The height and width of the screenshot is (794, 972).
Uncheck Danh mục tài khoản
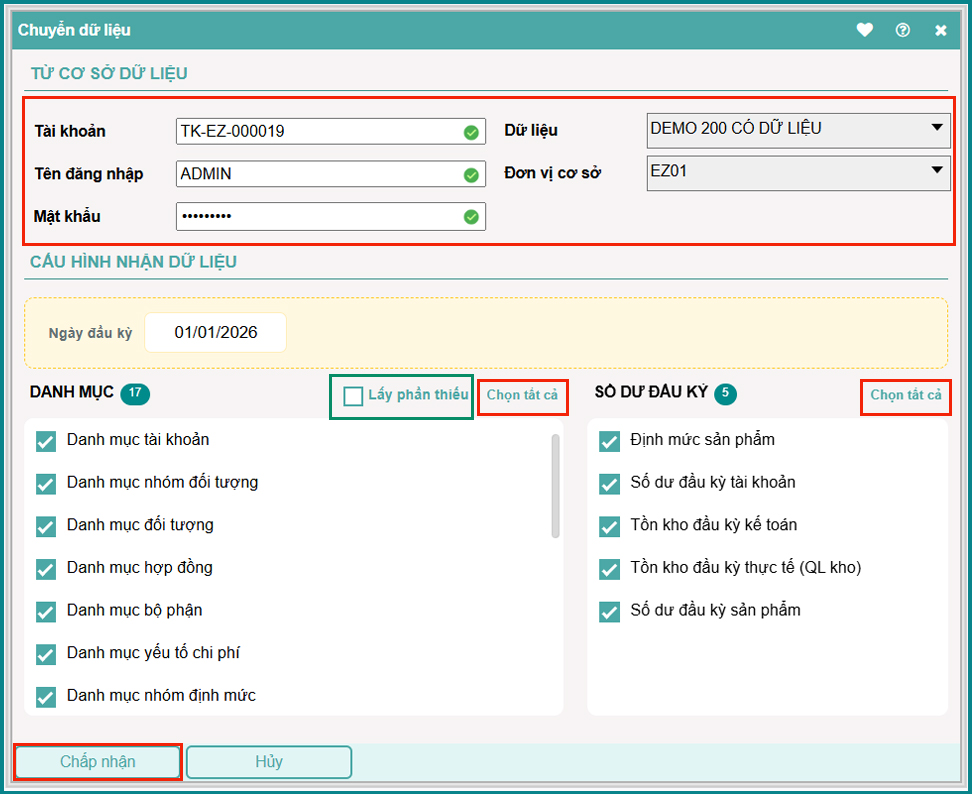46,441
